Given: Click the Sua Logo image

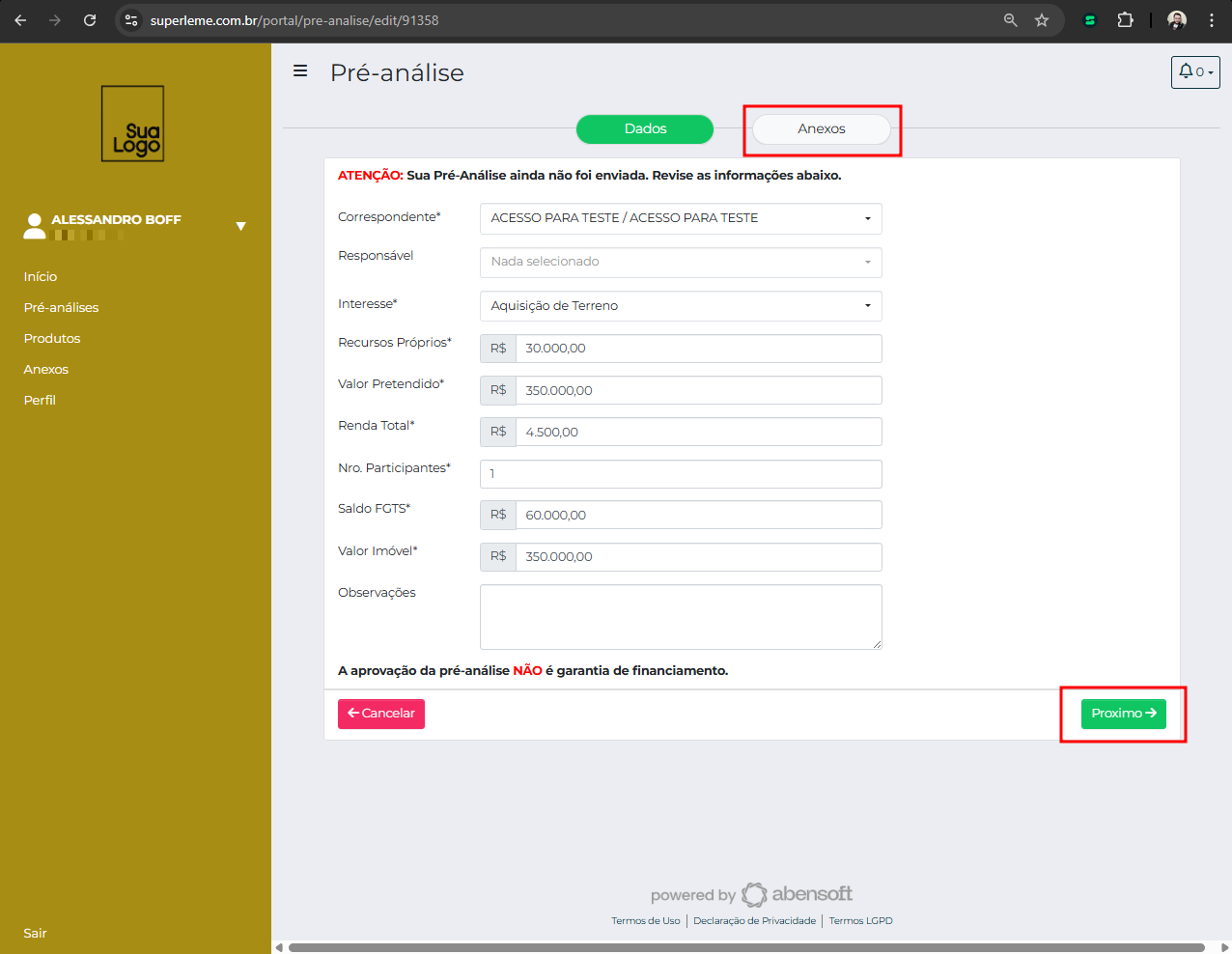Looking at the screenshot, I should pyautogui.click(x=133, y=124).
